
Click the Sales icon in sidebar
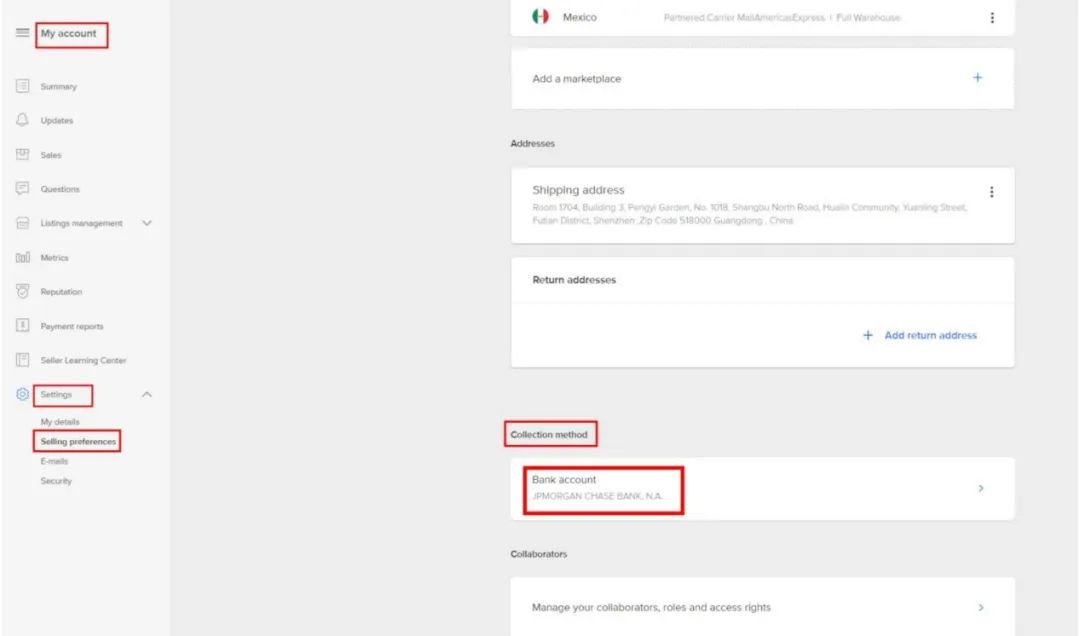[22, 154]
